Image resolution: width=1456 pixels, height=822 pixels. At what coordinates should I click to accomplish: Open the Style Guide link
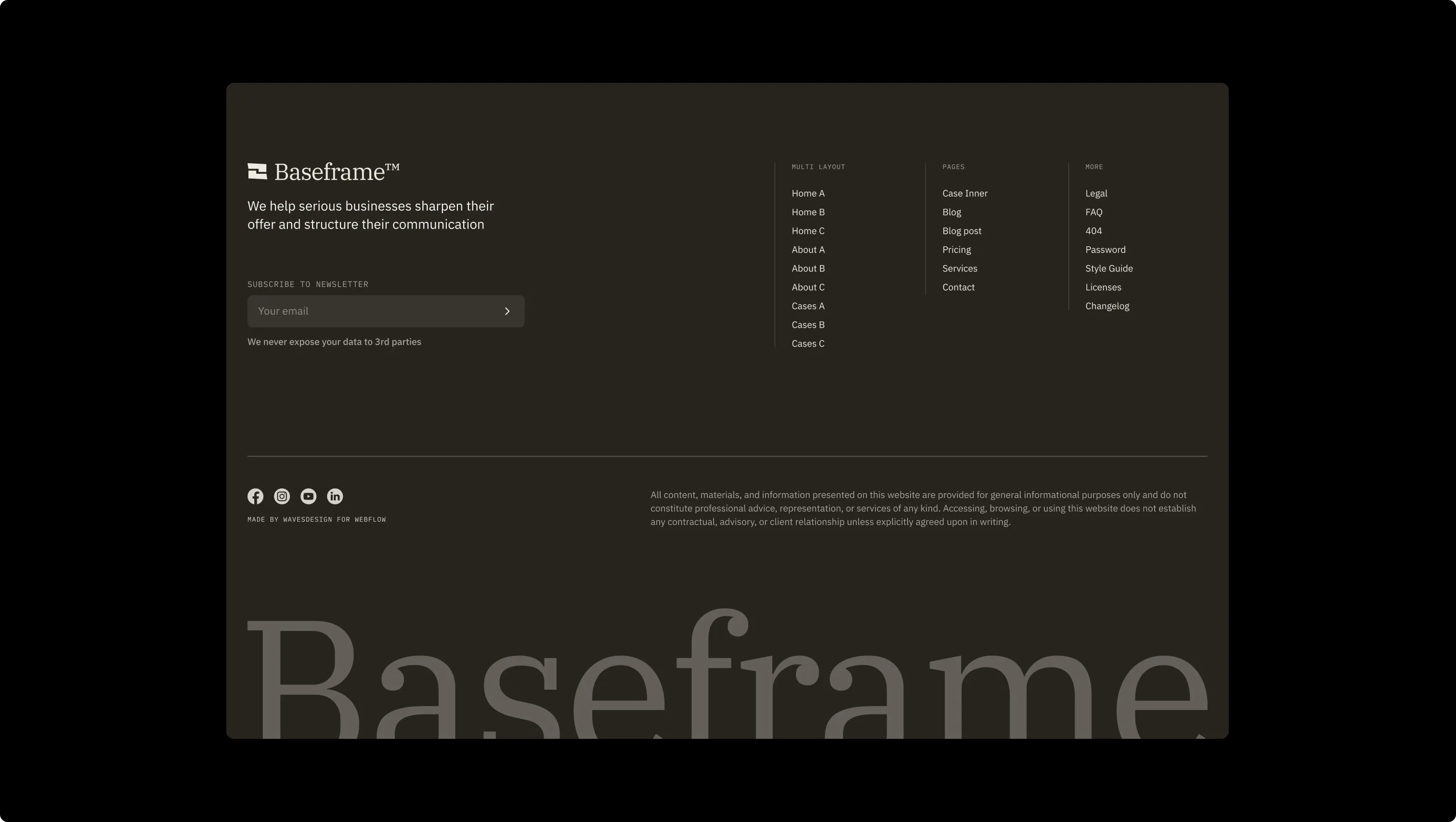click(x=1109, y=269)
